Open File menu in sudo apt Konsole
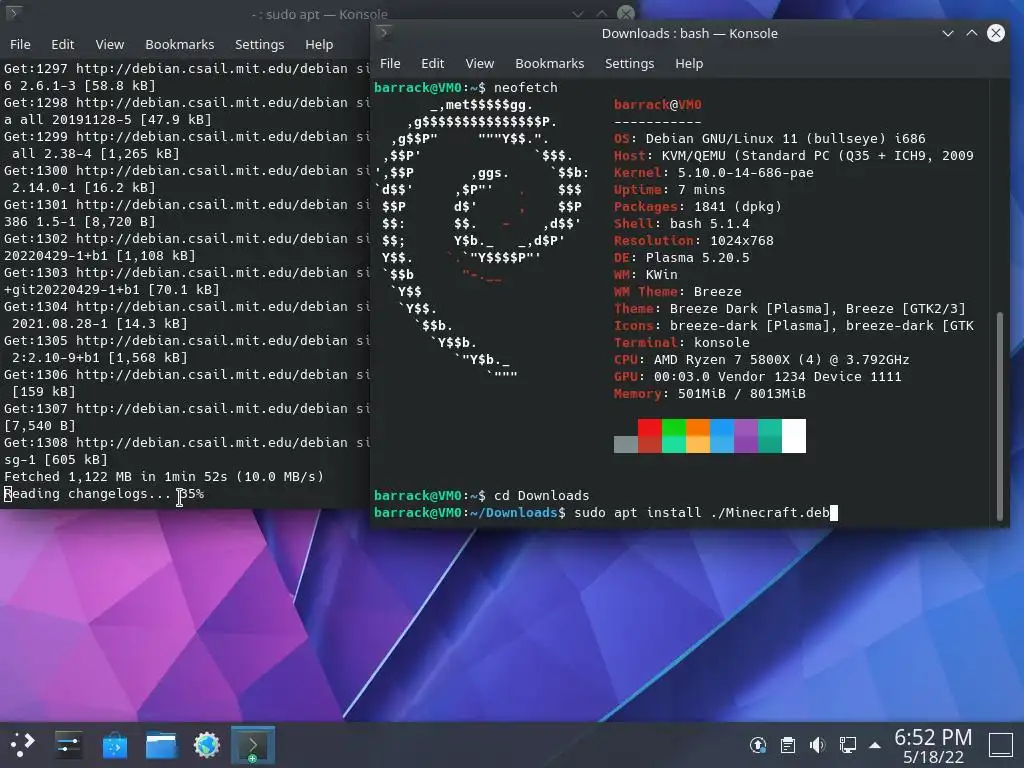1024x768 pixels. point(20,44)
